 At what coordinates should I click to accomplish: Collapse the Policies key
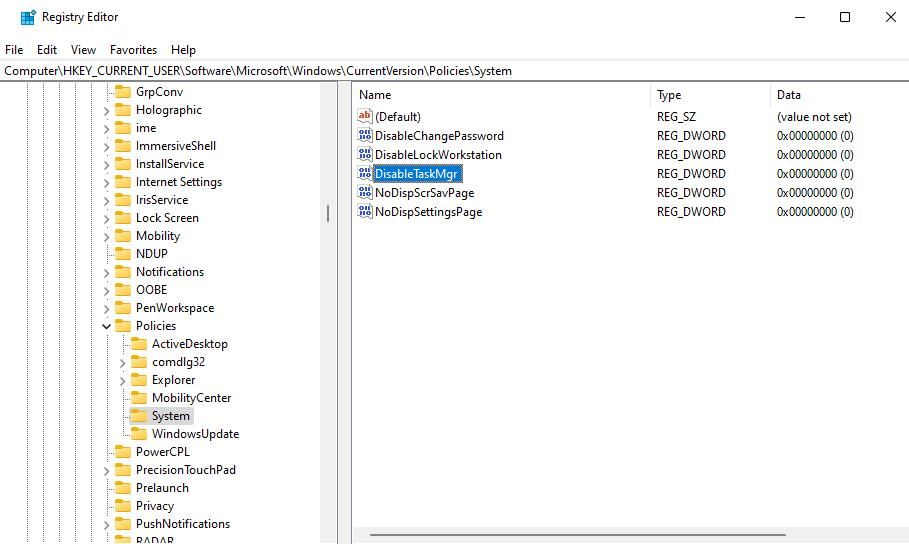click(x=107, y=327)
